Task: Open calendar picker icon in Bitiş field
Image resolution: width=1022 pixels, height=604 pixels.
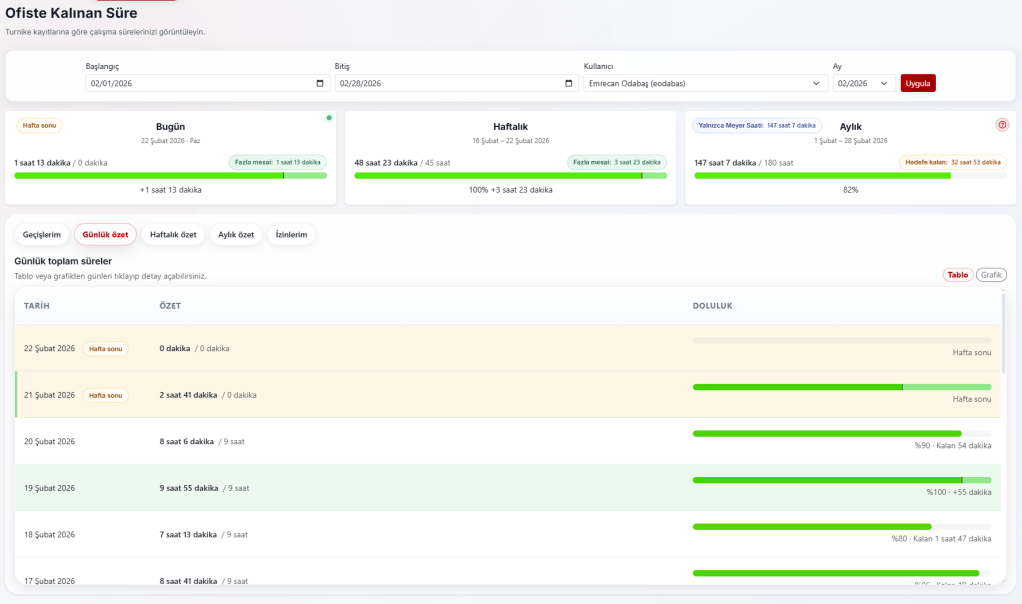Action: pyautogui.click(x=569, y=84)
